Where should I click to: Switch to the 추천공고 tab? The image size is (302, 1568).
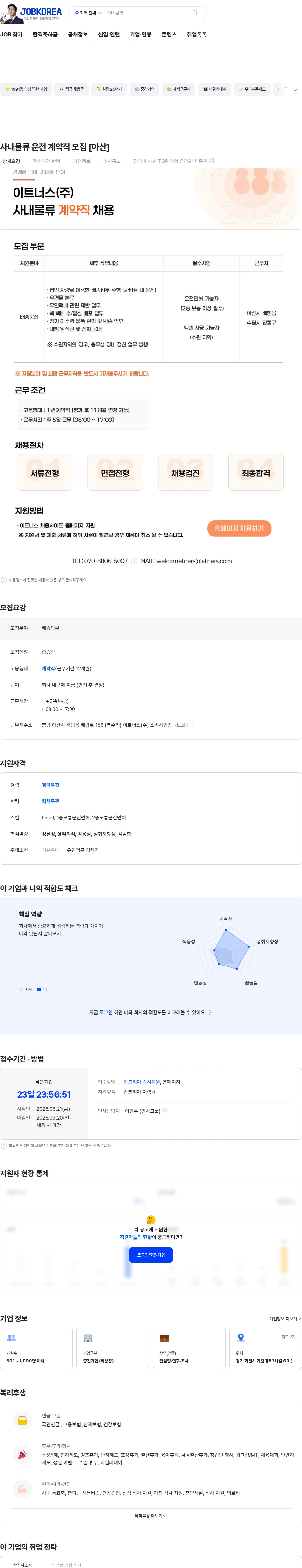[x=111, y=161]
